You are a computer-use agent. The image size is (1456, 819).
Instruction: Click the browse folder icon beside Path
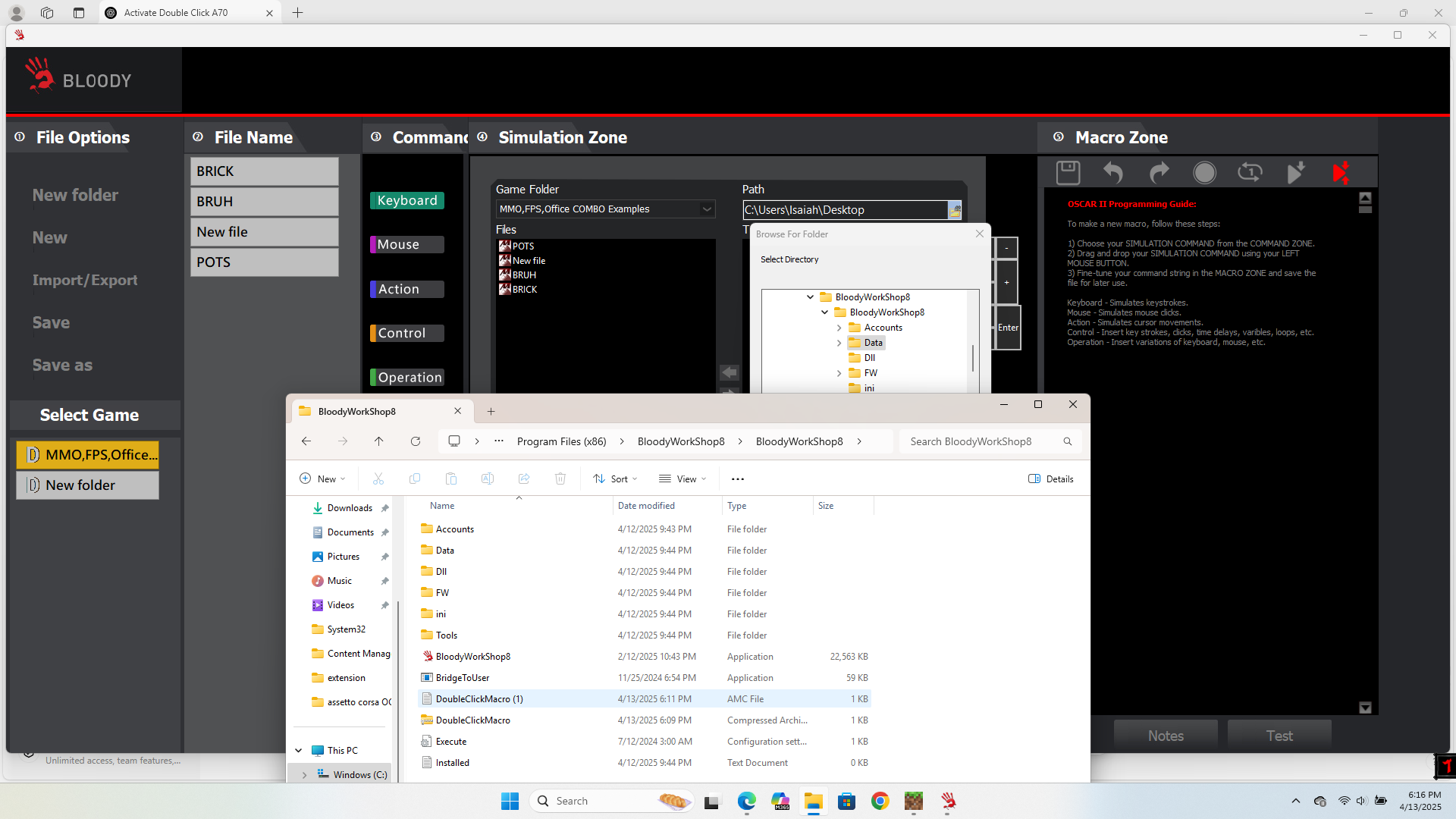955,210
